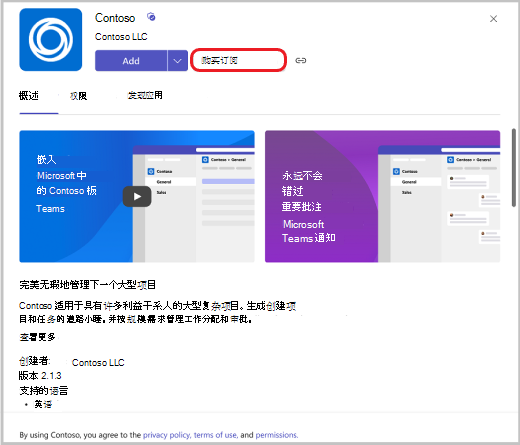The height and width of the screenshot is (445, 520).
Task: Switch to the 概述 tab
Action: tap(29, 96)
